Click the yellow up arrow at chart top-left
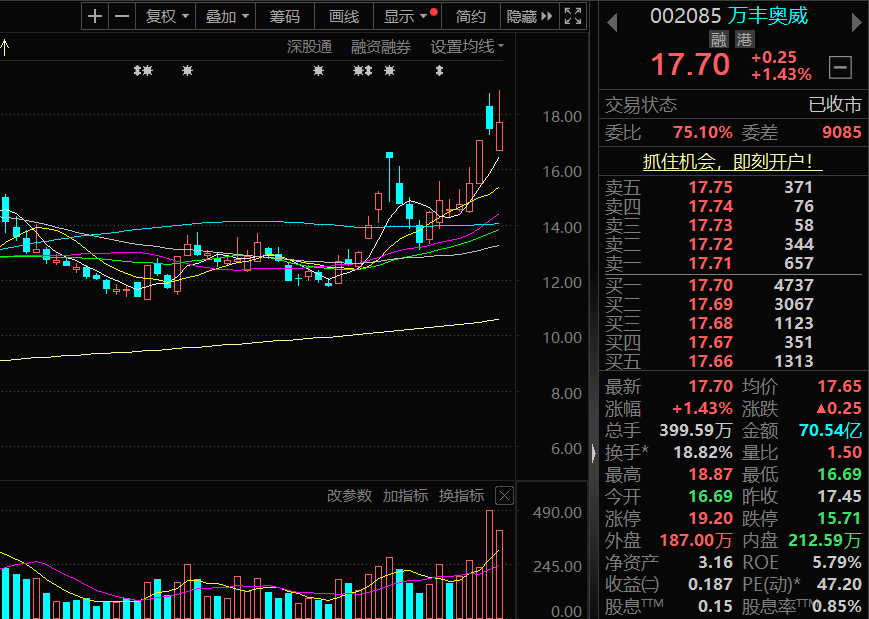The width and height of the screenshot is (869, 619). click(5, 48)
